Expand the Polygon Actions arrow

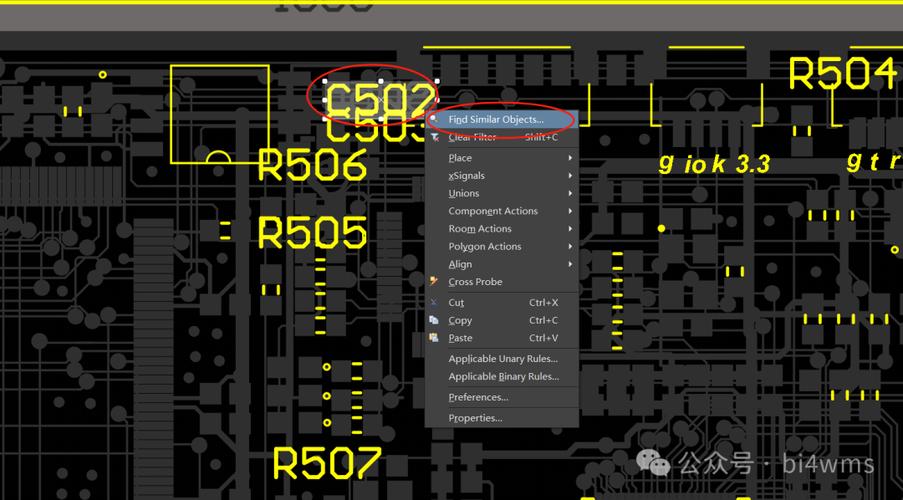[x=570, y=247]
